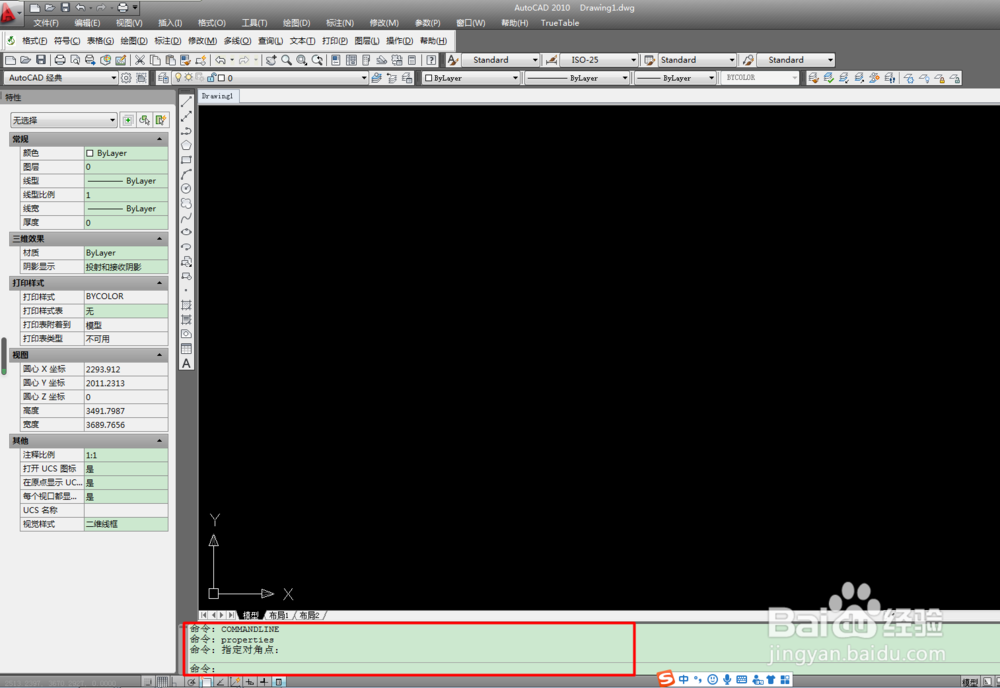Collapse the 视图 section

point(159,355)
